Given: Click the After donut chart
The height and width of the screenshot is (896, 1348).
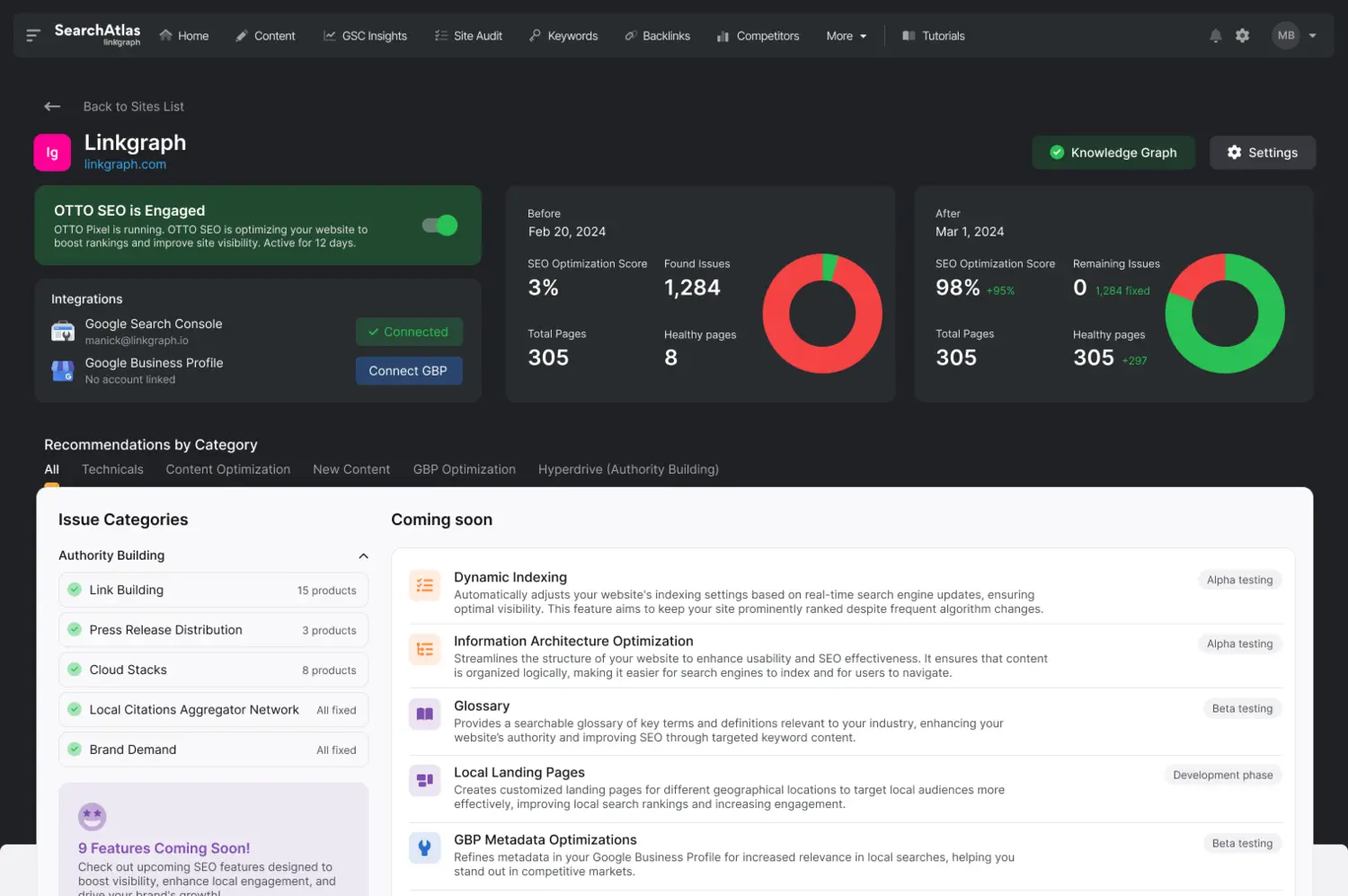Looking at the screenshot, I should 1225,314.
